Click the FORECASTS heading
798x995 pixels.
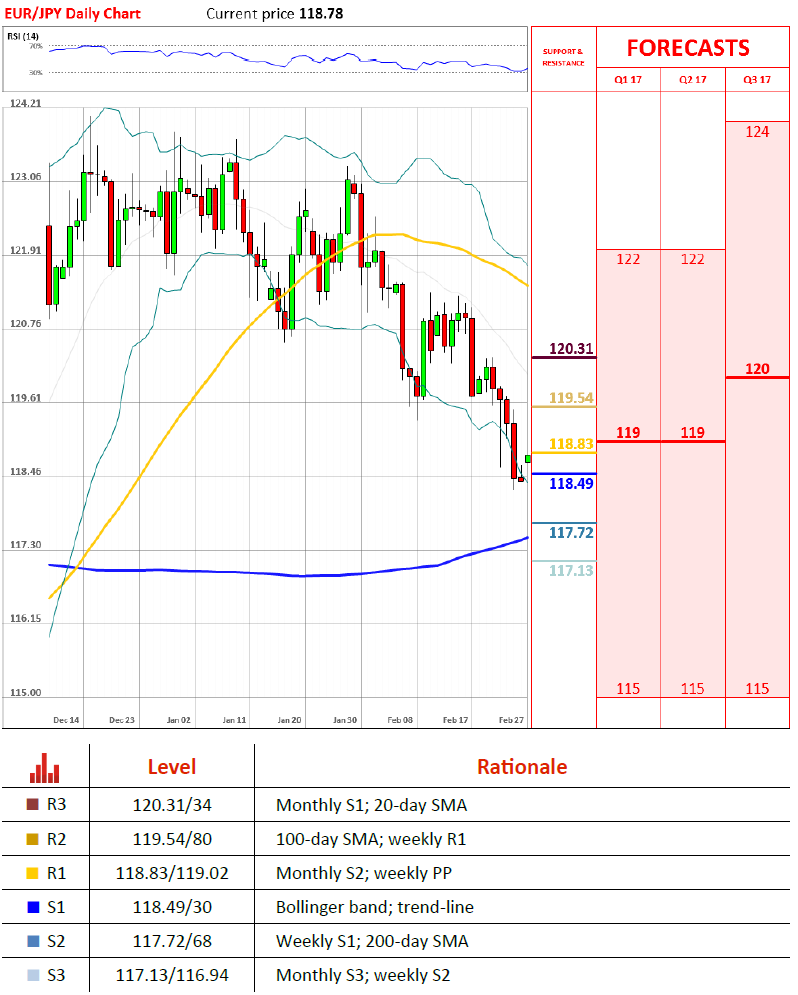pos(688,48)
